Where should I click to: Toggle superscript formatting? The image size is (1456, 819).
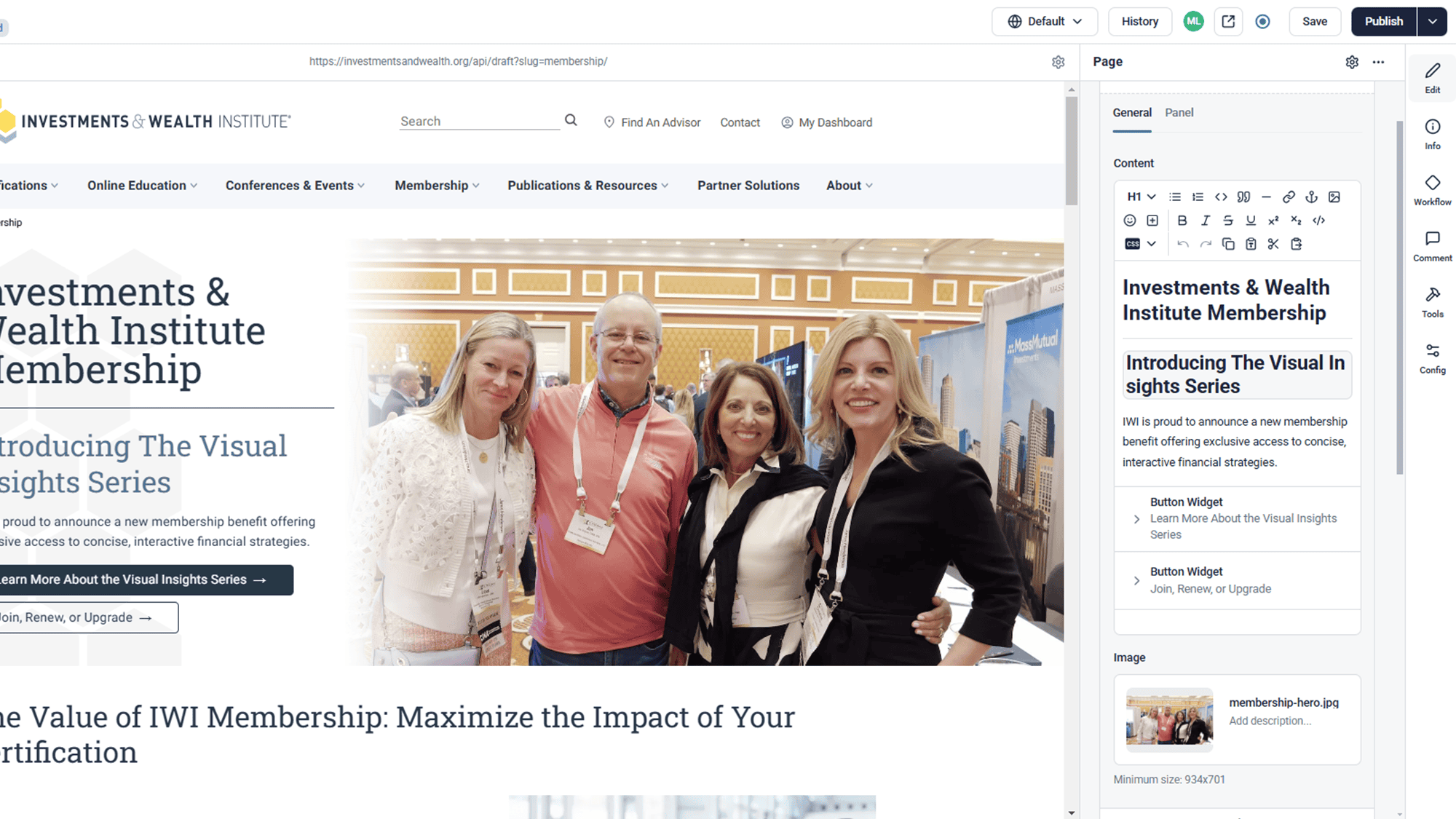[x=1273, y=221]
